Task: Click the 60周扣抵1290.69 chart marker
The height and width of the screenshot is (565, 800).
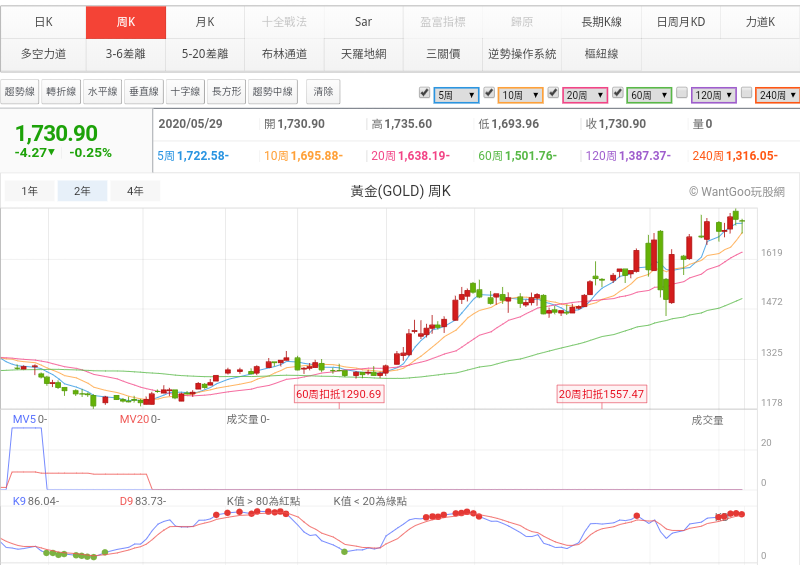Action: click(339, 395)
